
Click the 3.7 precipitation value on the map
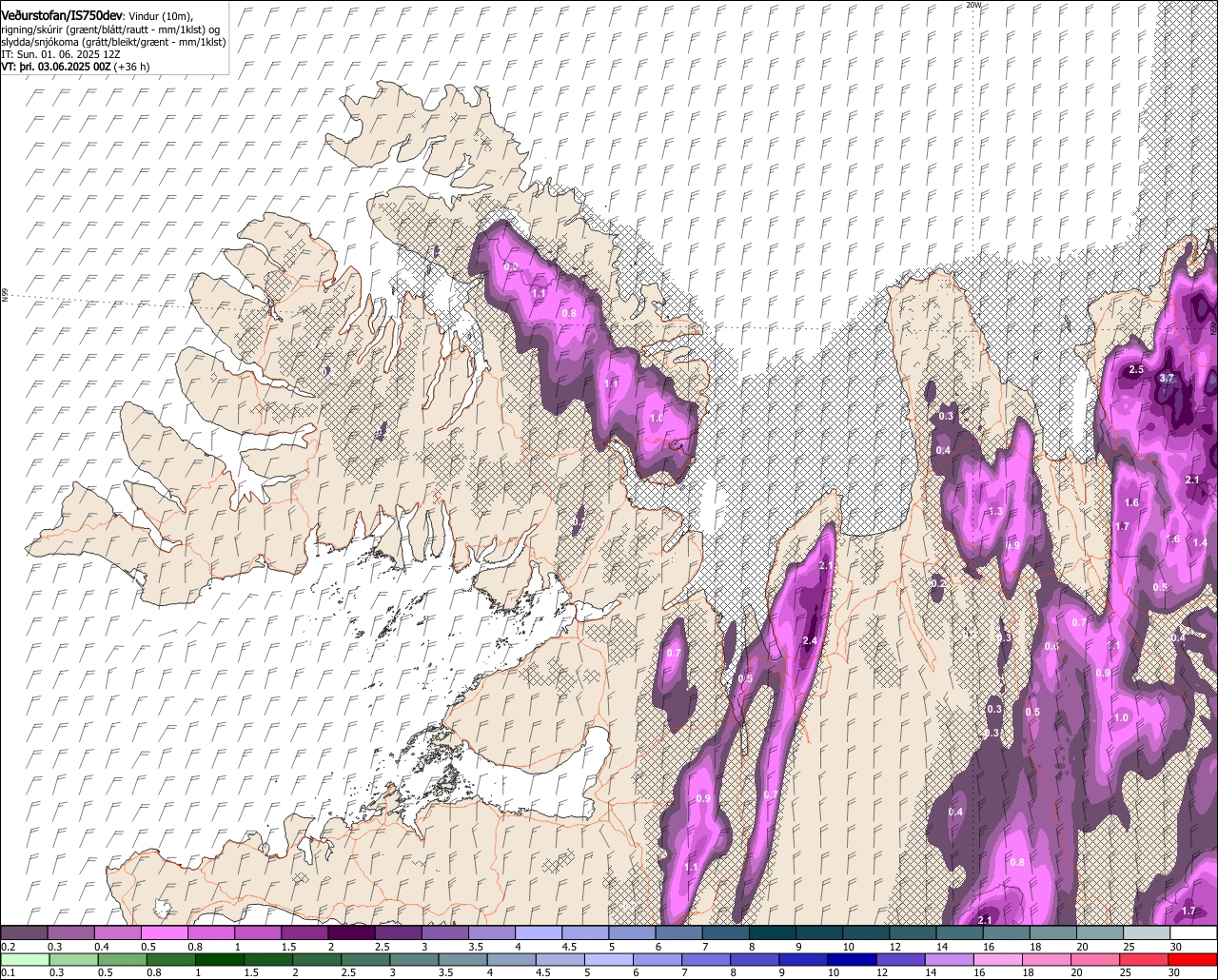click(x=1167, y=378)
